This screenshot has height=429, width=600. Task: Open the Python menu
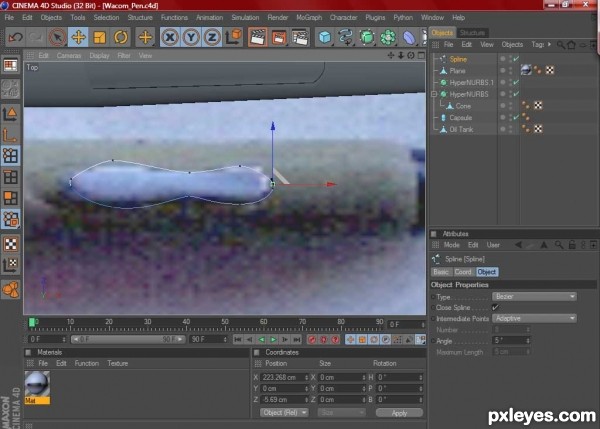point(403,18)
